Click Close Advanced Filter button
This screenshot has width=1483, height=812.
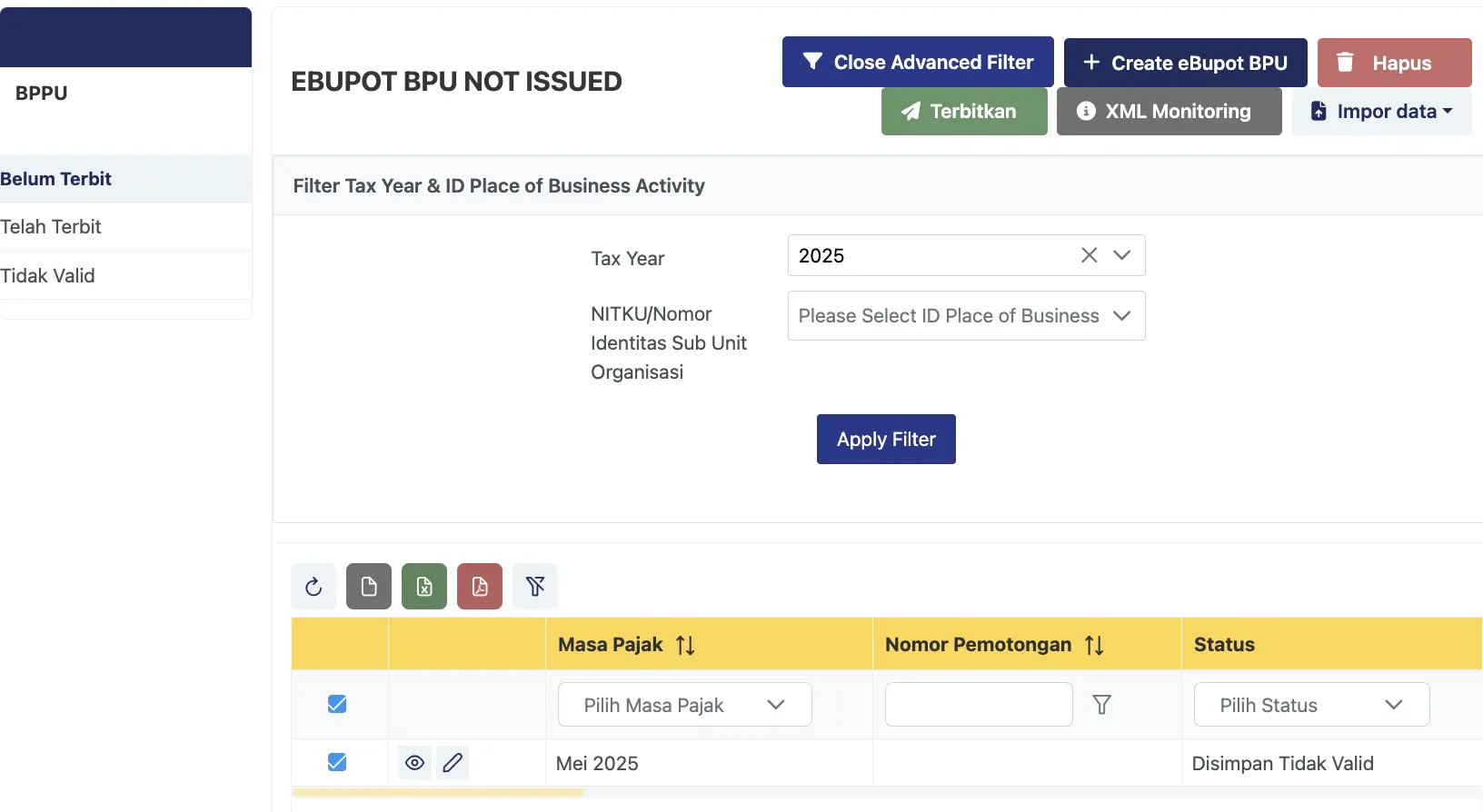pos(918,62)
